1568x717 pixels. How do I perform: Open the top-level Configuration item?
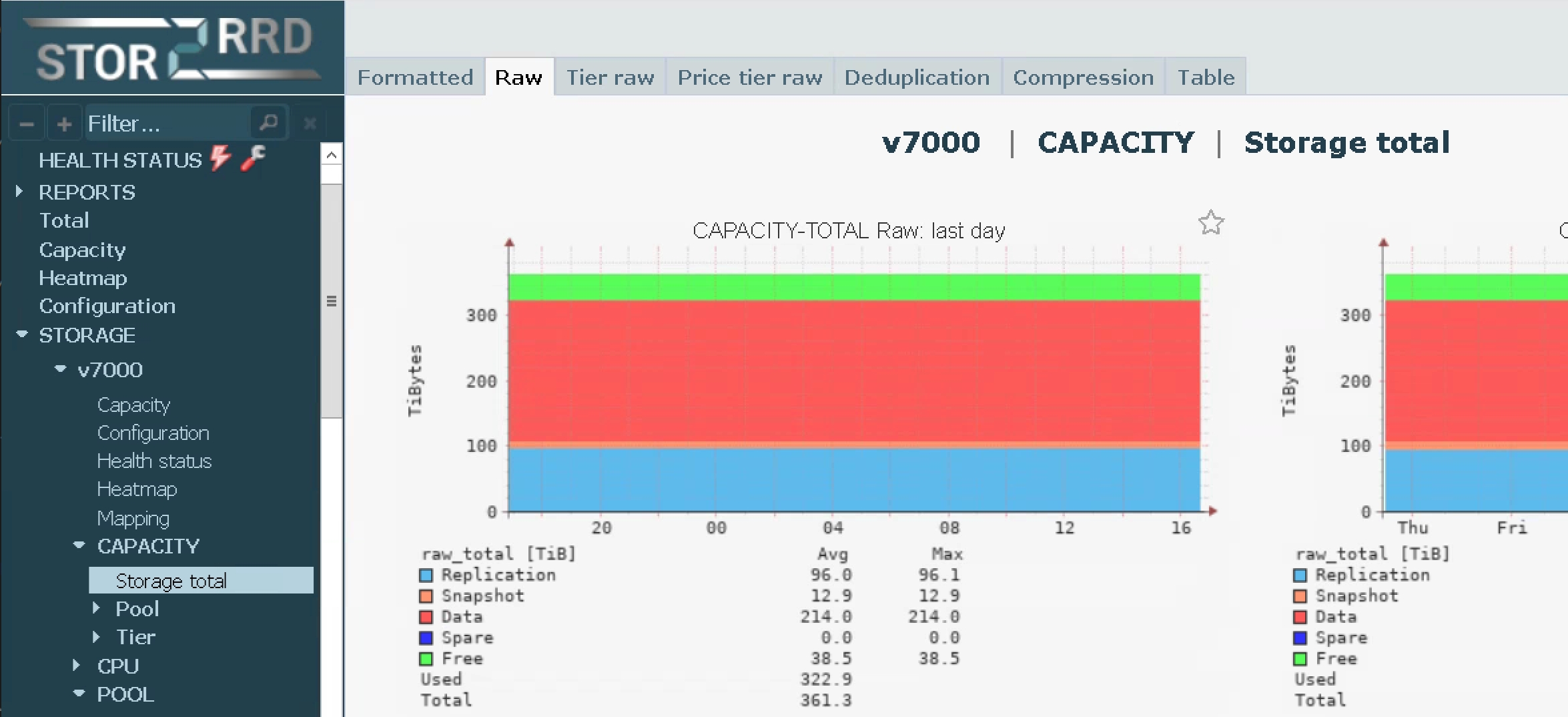tap(107, 306)
